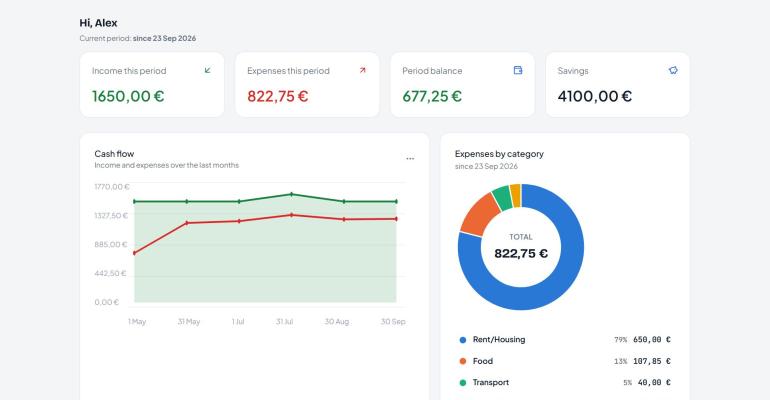Screen dimensions: 770x400
Task: Click the Period balance card
Action: 462,85
